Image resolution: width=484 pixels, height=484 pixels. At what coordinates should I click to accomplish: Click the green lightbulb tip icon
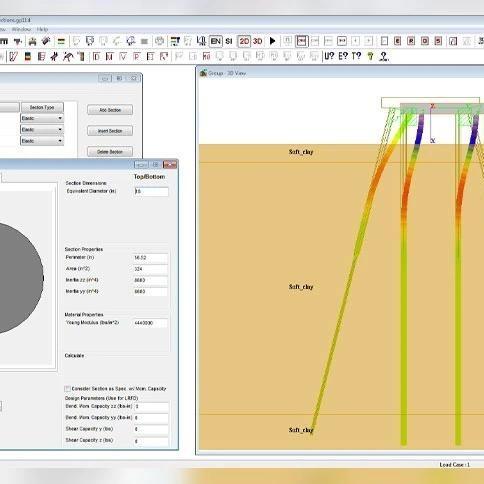tap(370, 56)
